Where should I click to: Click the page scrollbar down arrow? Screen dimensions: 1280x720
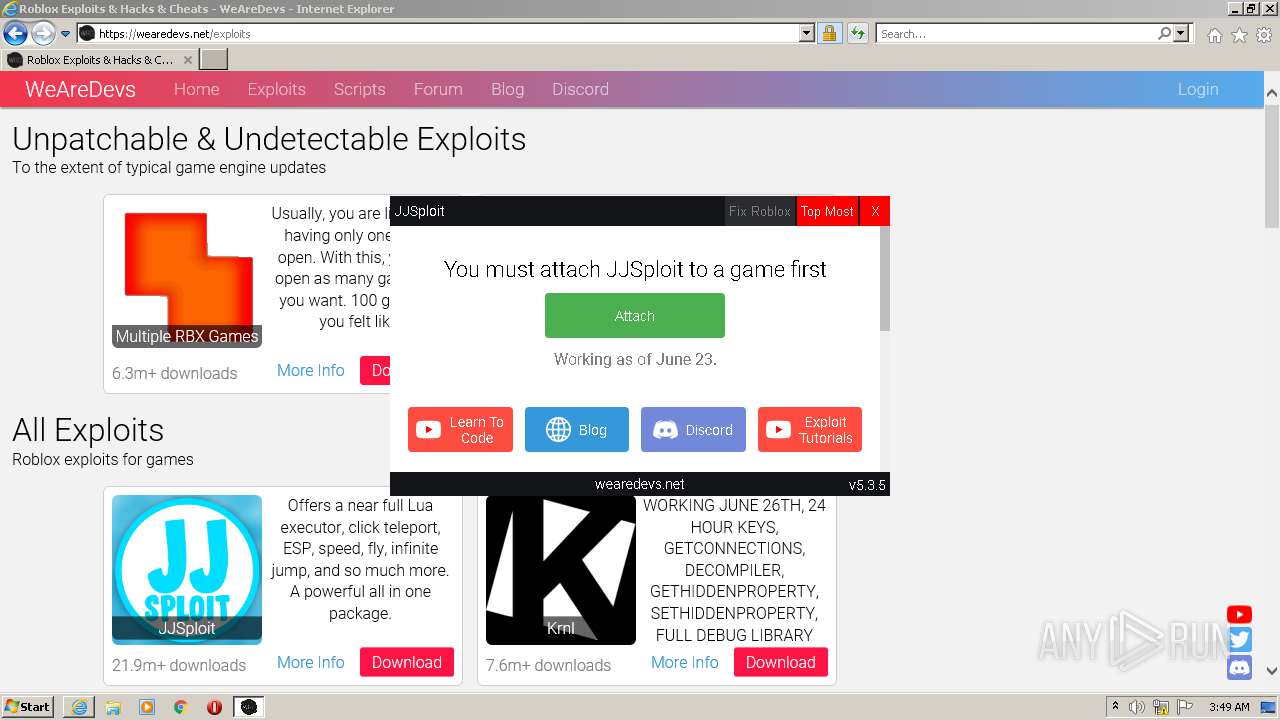click(x=1272, y=671)
